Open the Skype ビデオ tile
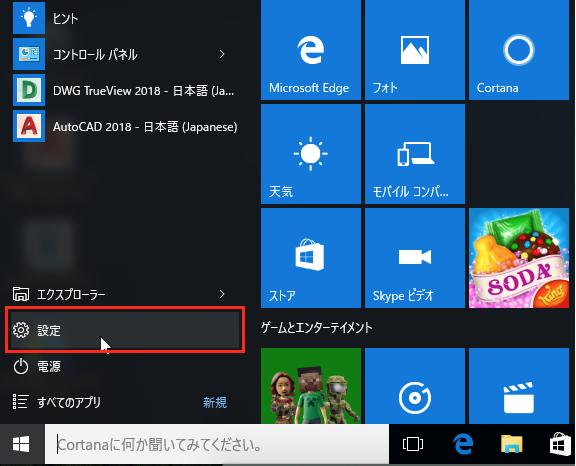Viewport: 576px width, 466px height. coord(415,258)
